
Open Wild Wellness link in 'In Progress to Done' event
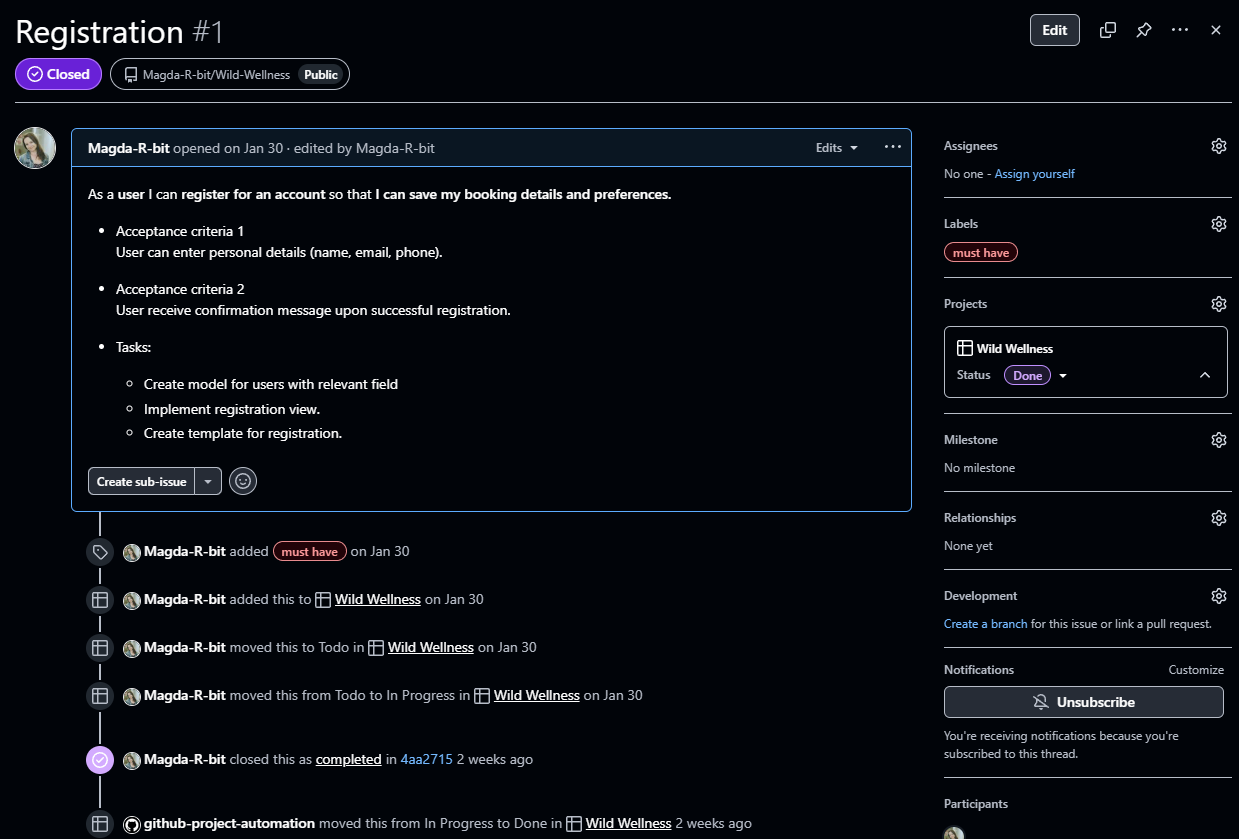point(628,824)
